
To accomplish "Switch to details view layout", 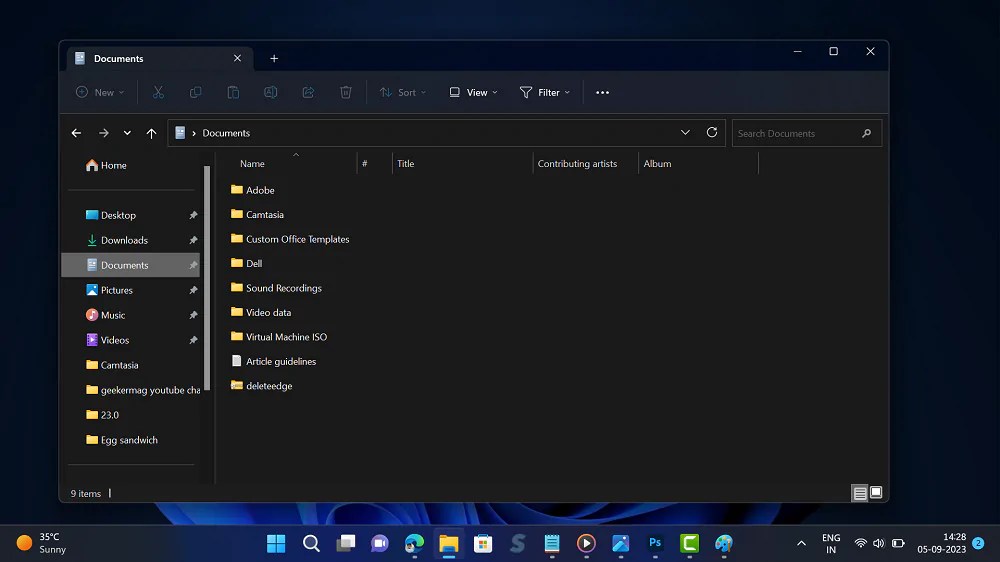I will 859,493.
